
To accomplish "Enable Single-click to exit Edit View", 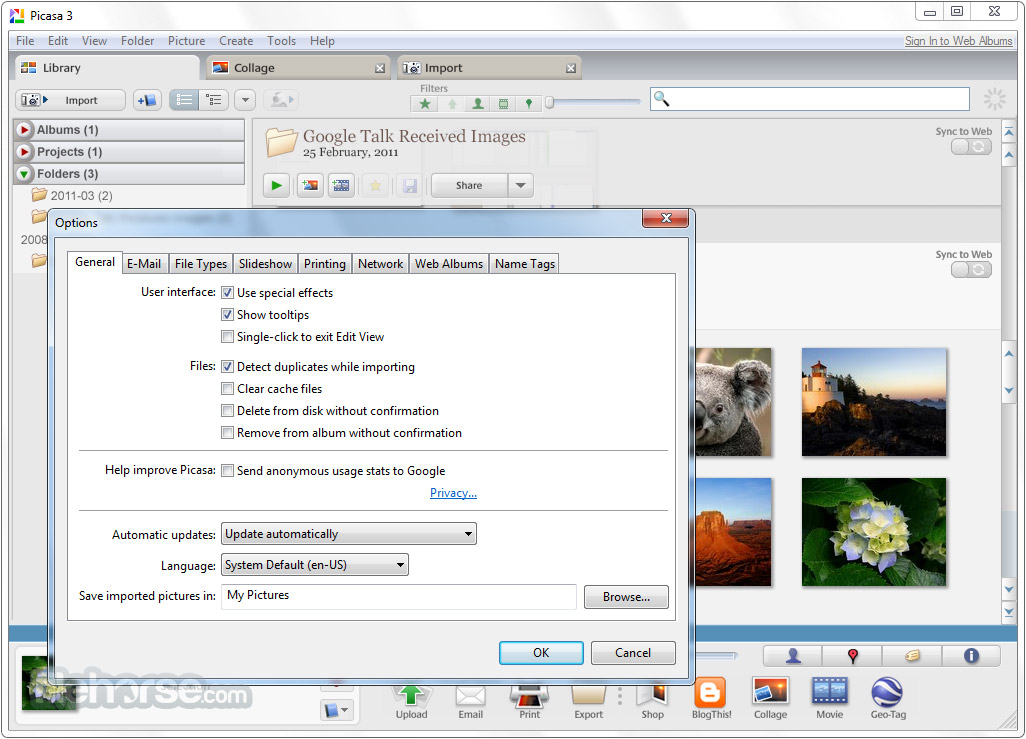I will pos(227,337).
